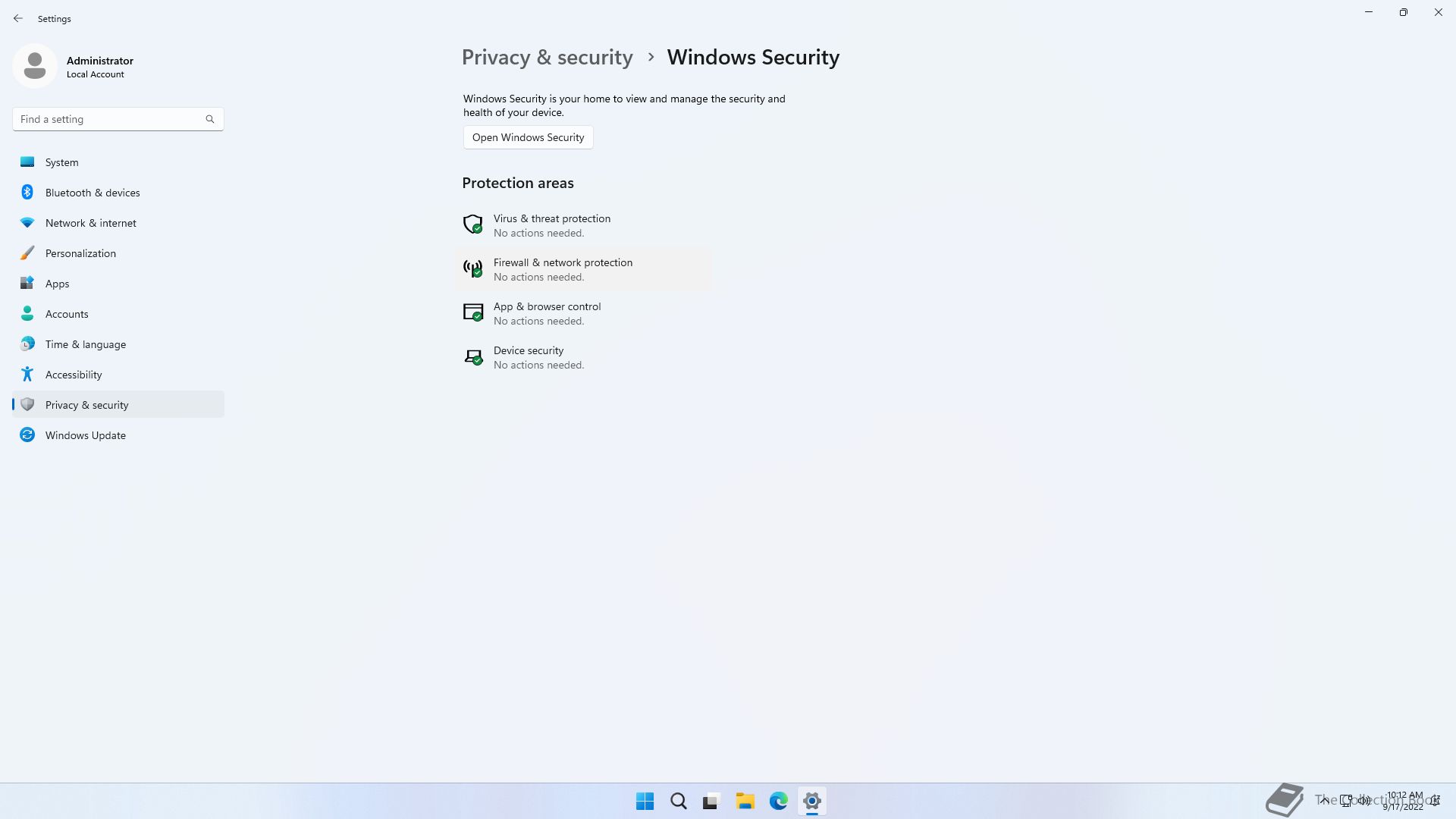This screenshot has width=1456, height=819.
Task: Click the search magnifier in Find a setting
Action: click(210, 119)
